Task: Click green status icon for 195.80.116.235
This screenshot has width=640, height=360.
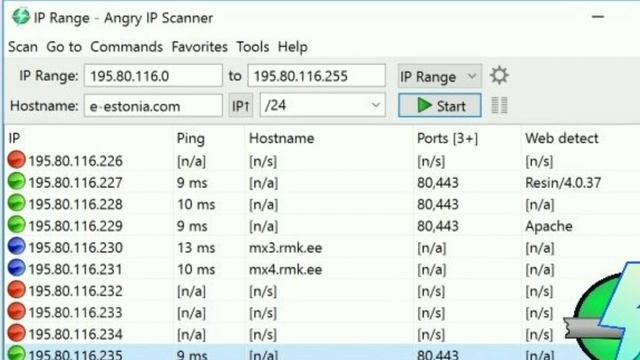Action: point(17,353)
